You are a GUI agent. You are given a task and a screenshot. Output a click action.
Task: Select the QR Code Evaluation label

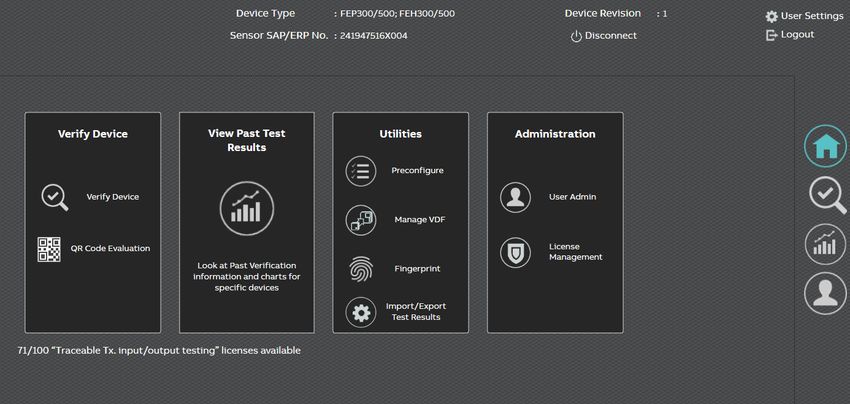111,248
